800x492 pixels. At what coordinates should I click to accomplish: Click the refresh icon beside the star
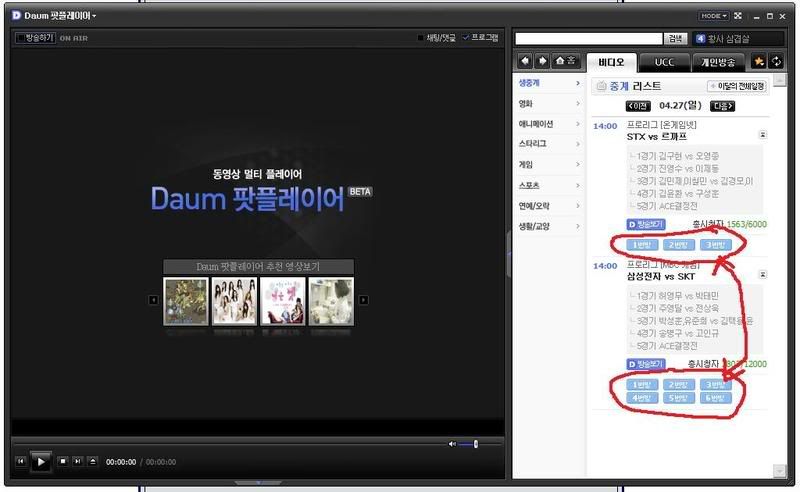[x=776, y=61]
